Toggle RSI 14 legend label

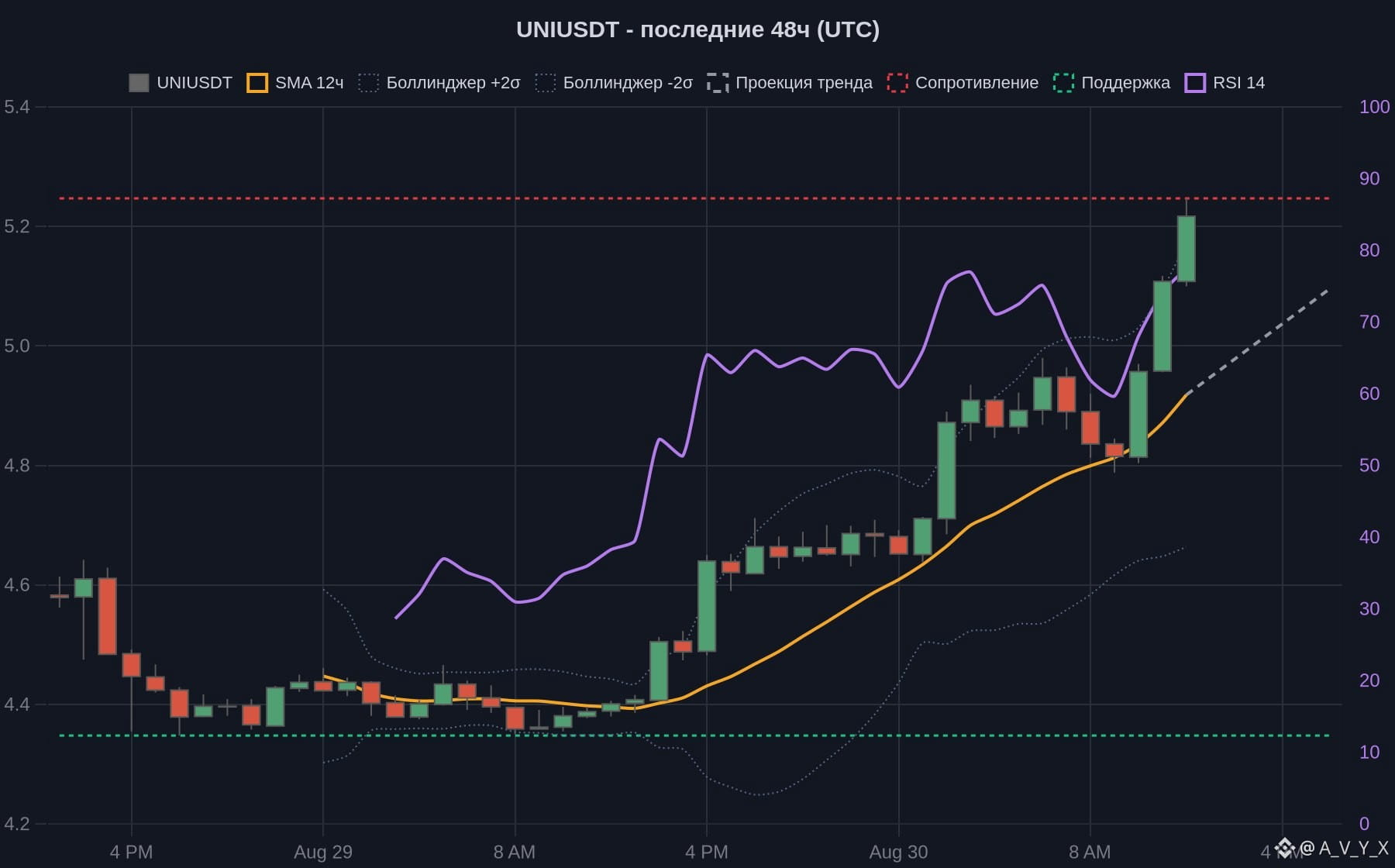pos(1238,83)
